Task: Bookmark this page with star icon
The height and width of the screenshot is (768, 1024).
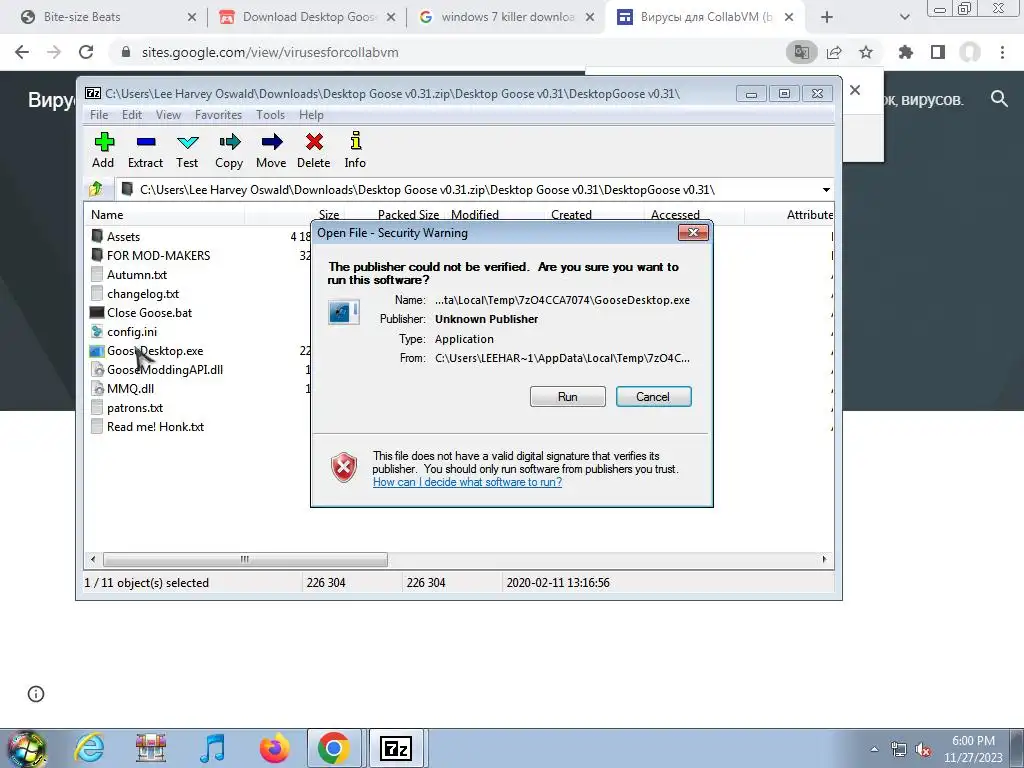Action: 866,52
